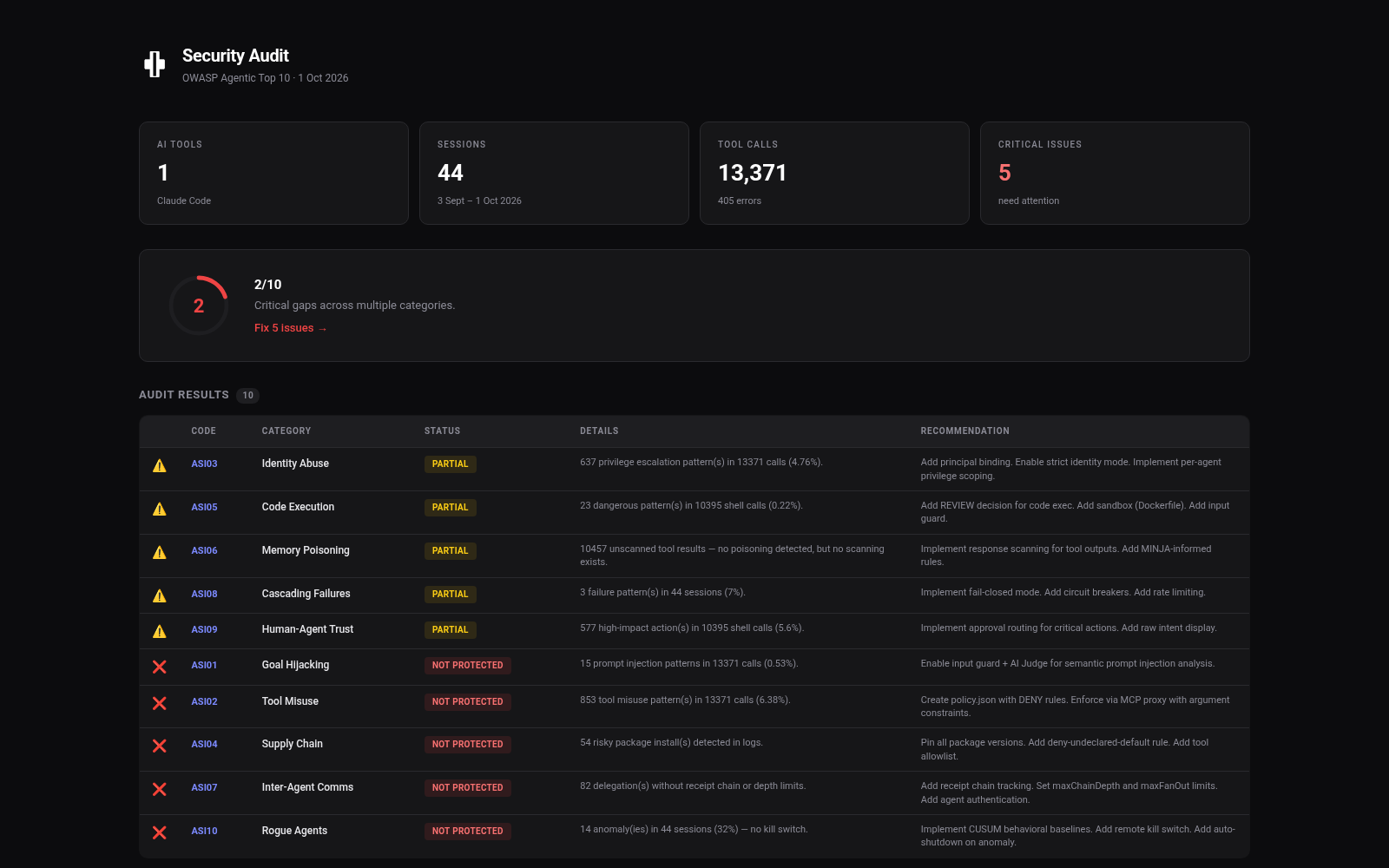Click the 'Security Audit' page title
The height and width of the screenshot is (868, 1389).
point(235,56)
